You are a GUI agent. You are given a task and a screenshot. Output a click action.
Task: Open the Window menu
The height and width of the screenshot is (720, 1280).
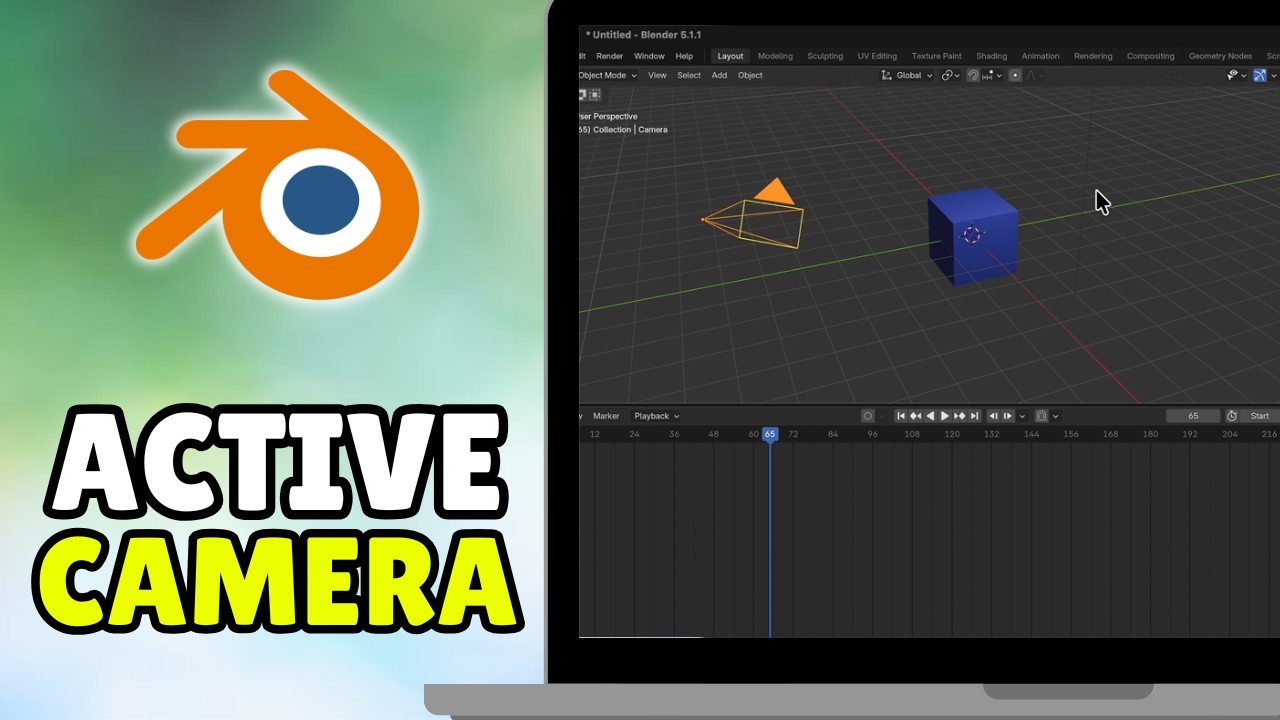coord(649,56)
